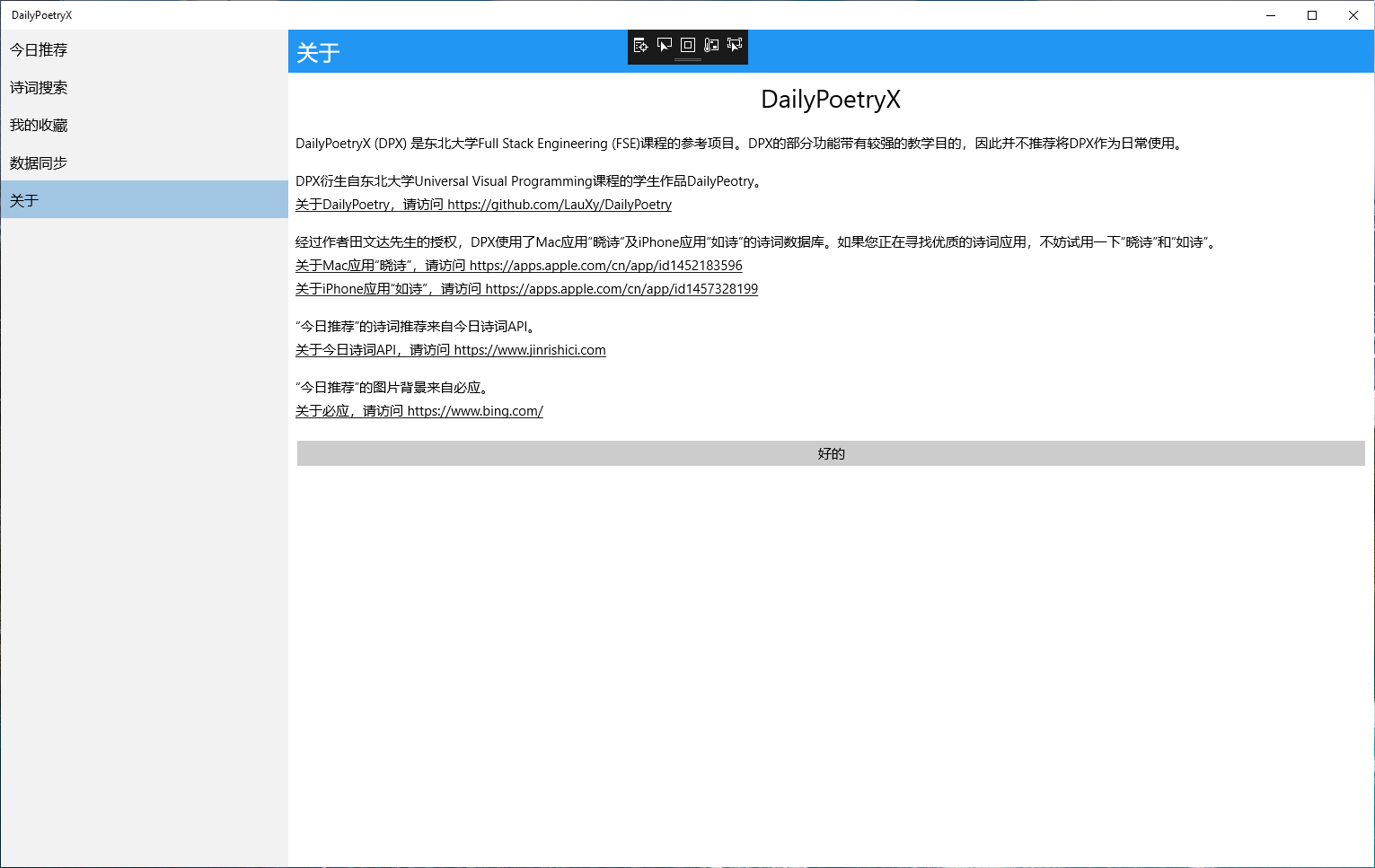The height and width of the screenshot is (868, 1375).
Task: Go to 诗词搜索 in the sidebar
Action: 144,87
